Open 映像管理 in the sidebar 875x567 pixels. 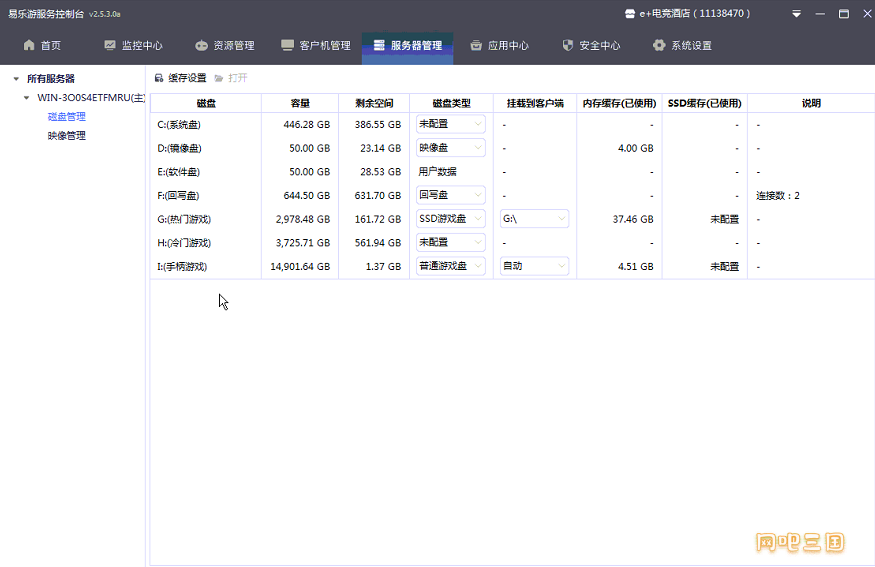[66, 136]
